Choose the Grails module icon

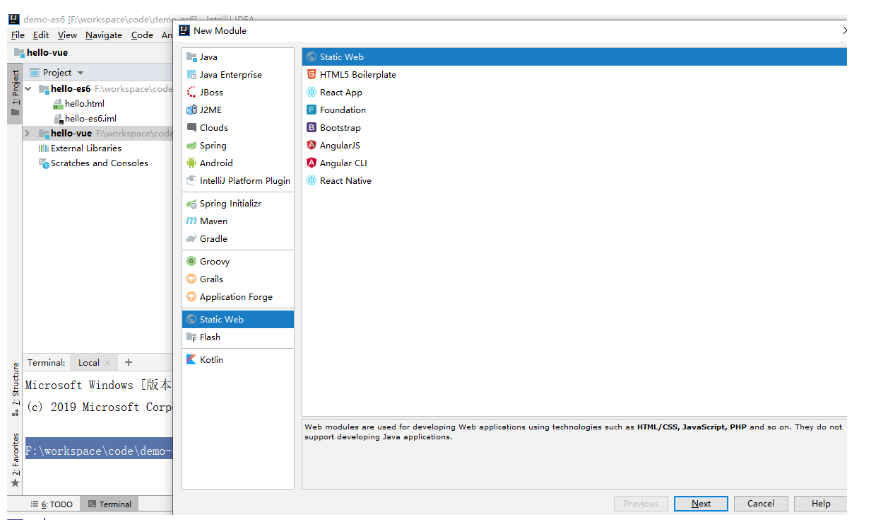191,279
